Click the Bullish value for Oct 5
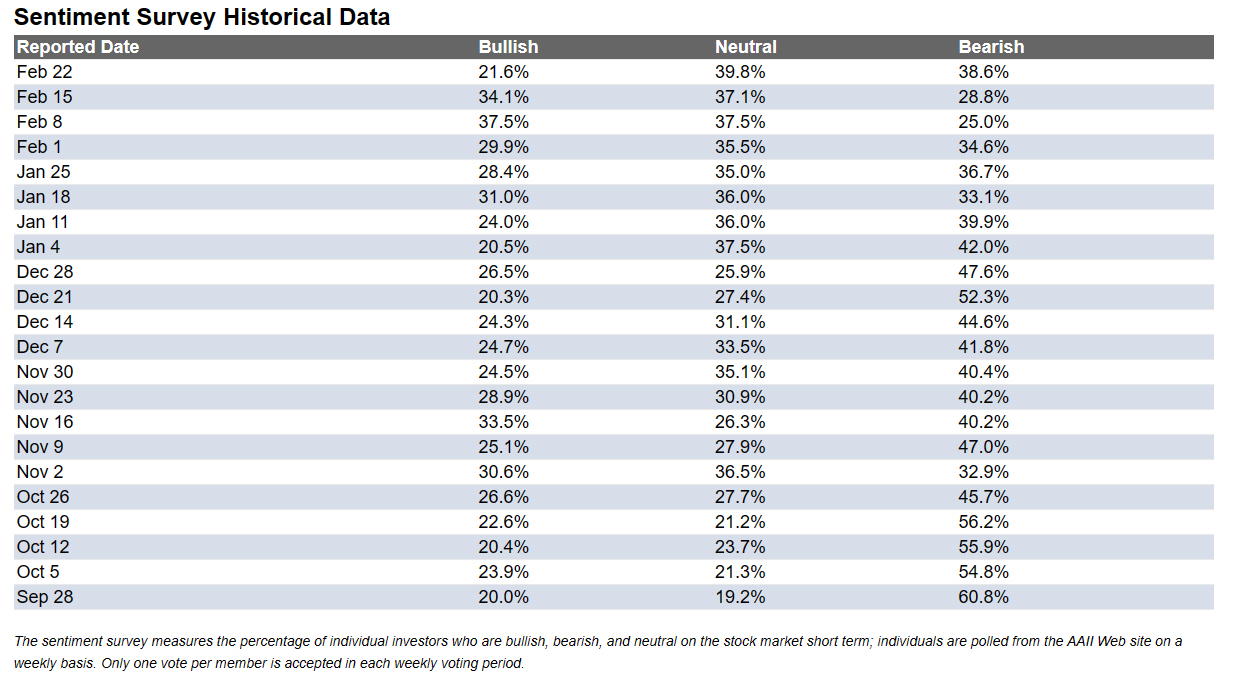 tap(504, 572)
